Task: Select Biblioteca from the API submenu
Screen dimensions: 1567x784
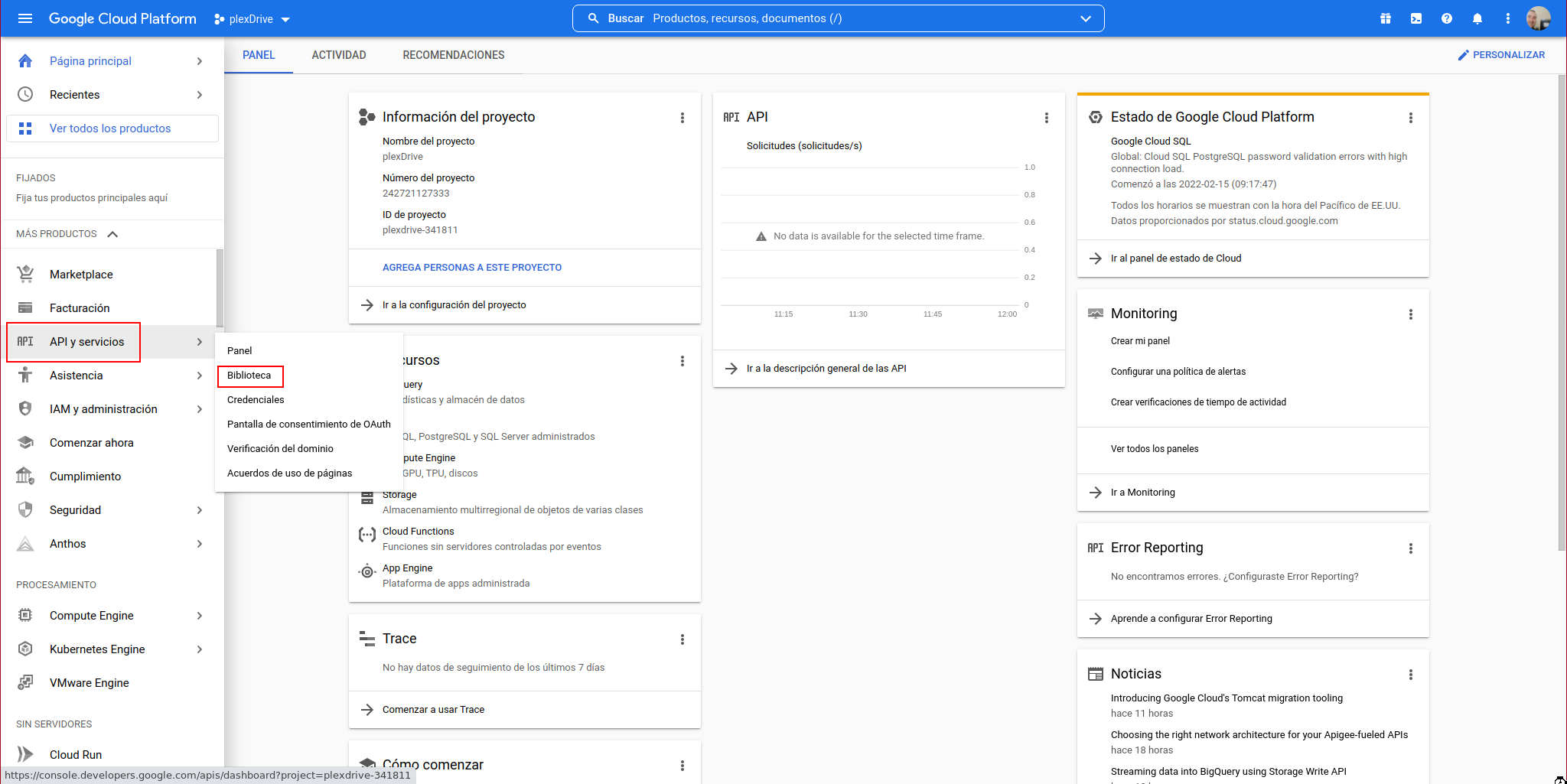Action: coord(249,376)
